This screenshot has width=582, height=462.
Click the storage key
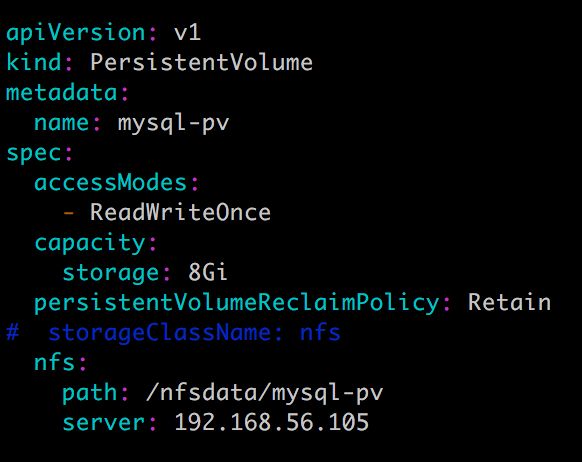[111, 274]
